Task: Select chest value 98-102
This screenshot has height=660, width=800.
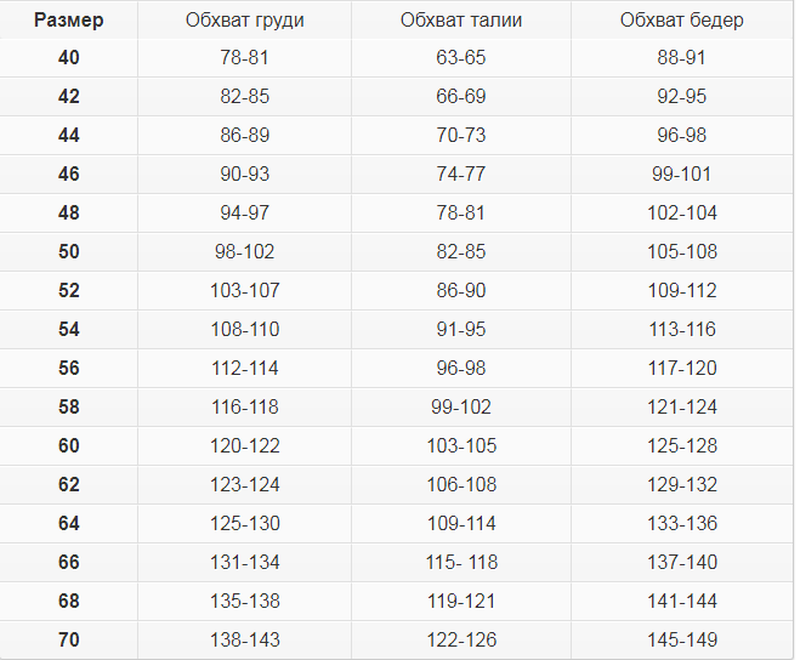Action: [x=245, y=252]
